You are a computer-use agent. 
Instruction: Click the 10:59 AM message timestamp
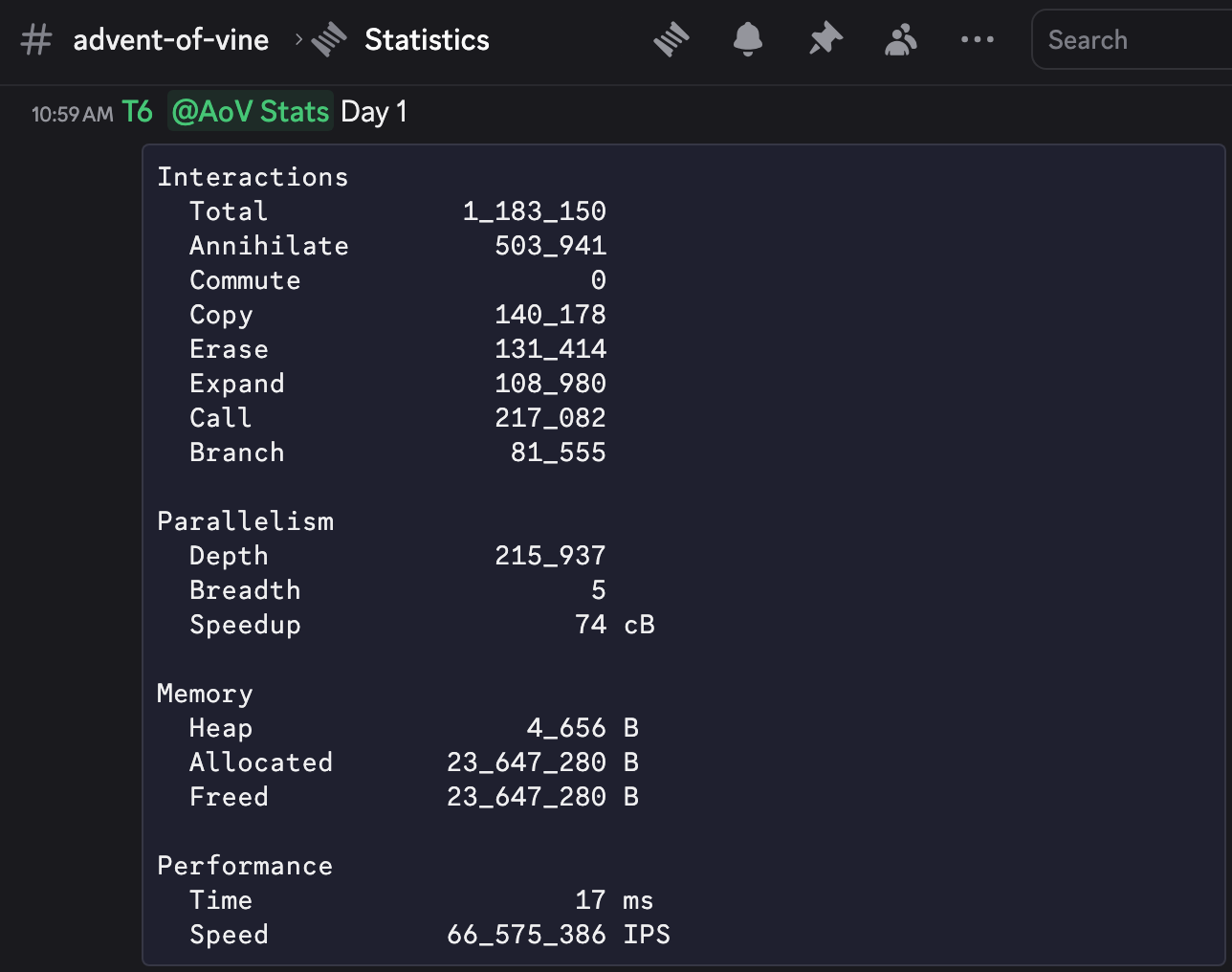click(x=72, y=114)
